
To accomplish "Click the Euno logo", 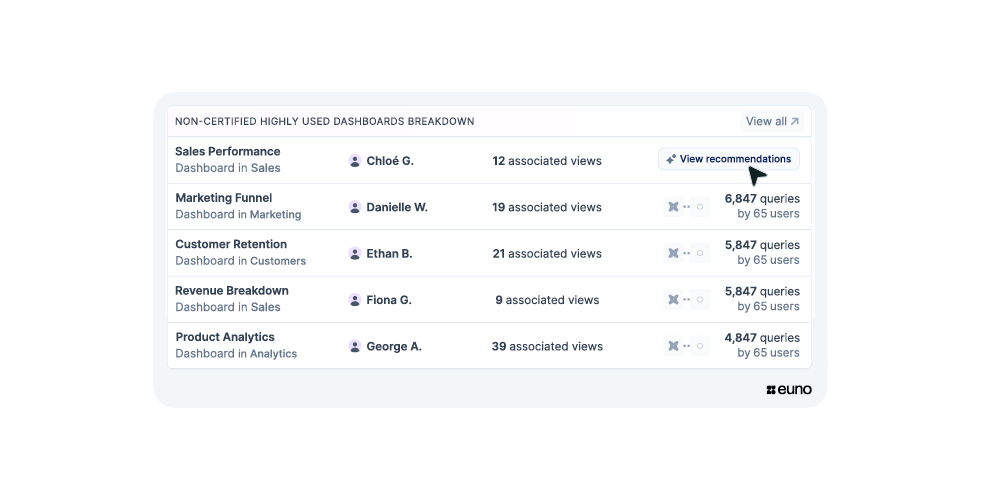I will click(789, 390).
